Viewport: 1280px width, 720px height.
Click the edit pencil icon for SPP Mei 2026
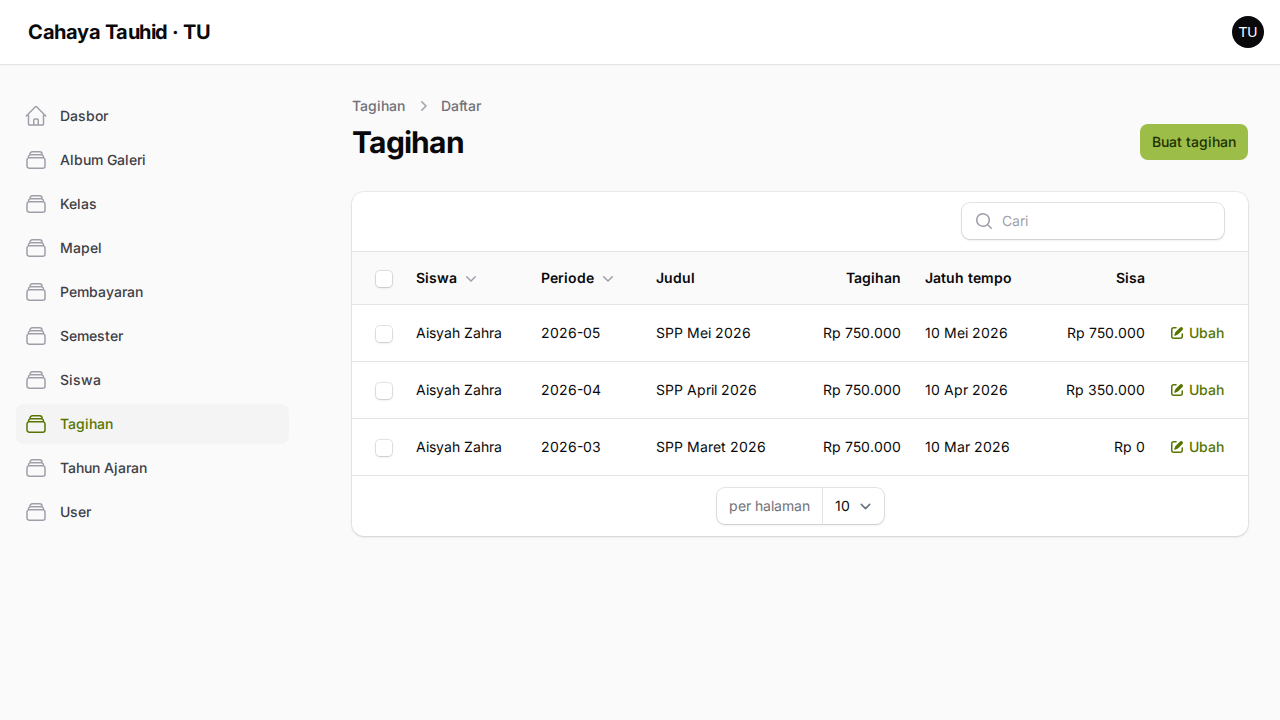1177,333
